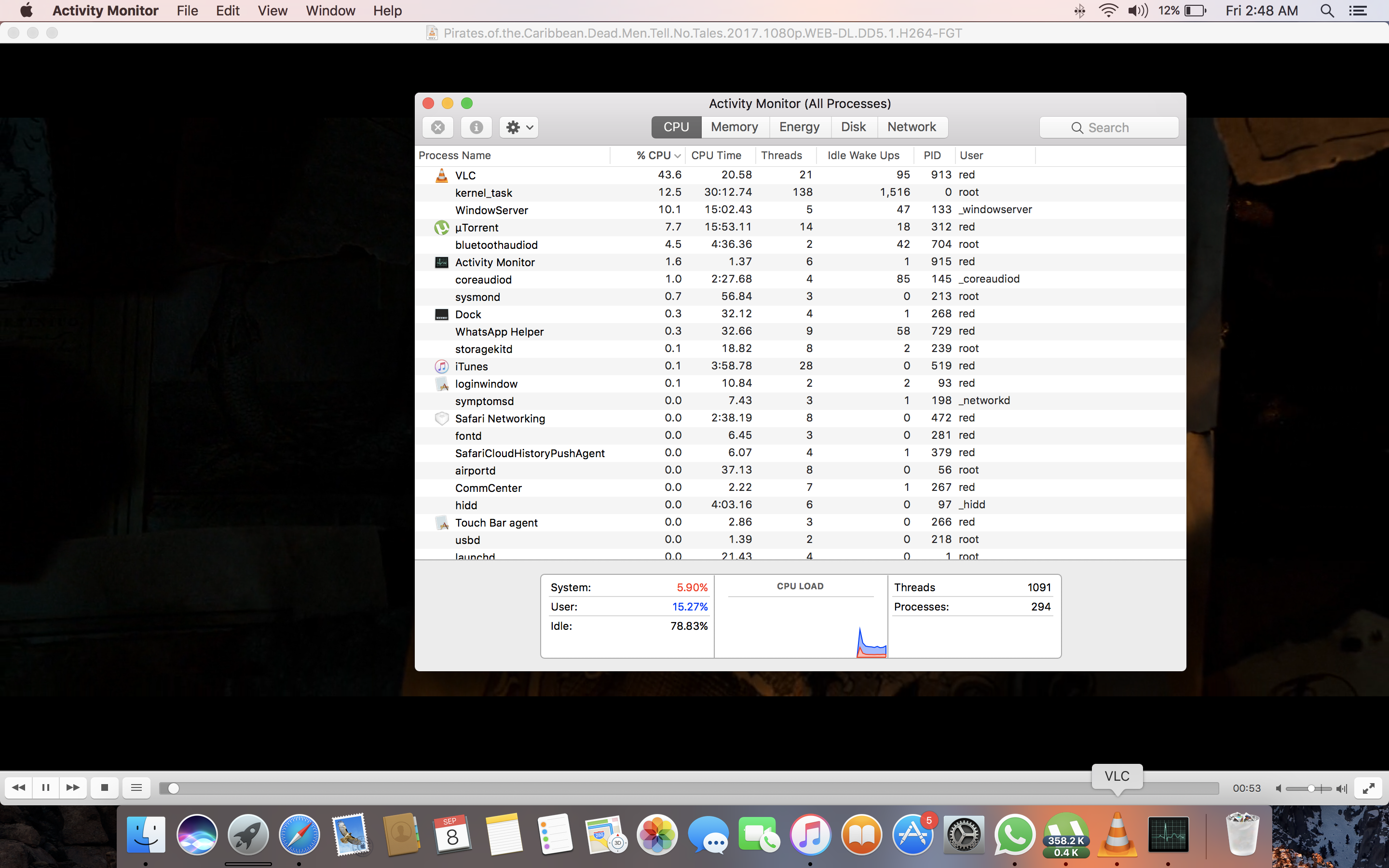This screenshot has height=868, width=1389.
Task: Mute VLC with the small speaker icon
Action: (x=1279, y=788)
